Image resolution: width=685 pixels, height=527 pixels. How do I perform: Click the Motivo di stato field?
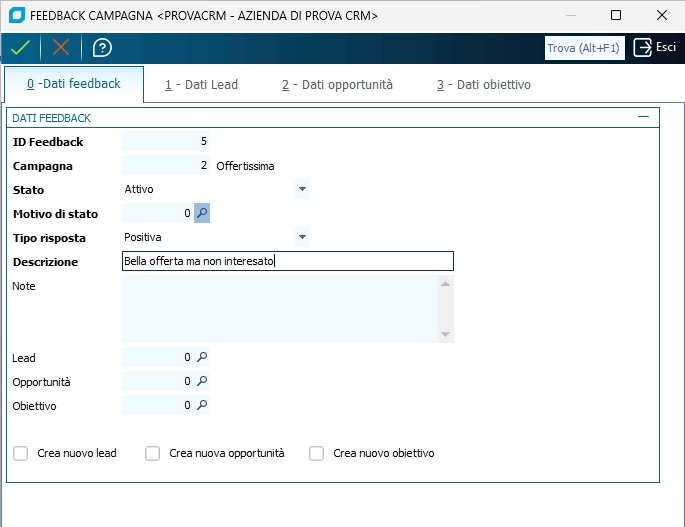(x=158, y=213)
